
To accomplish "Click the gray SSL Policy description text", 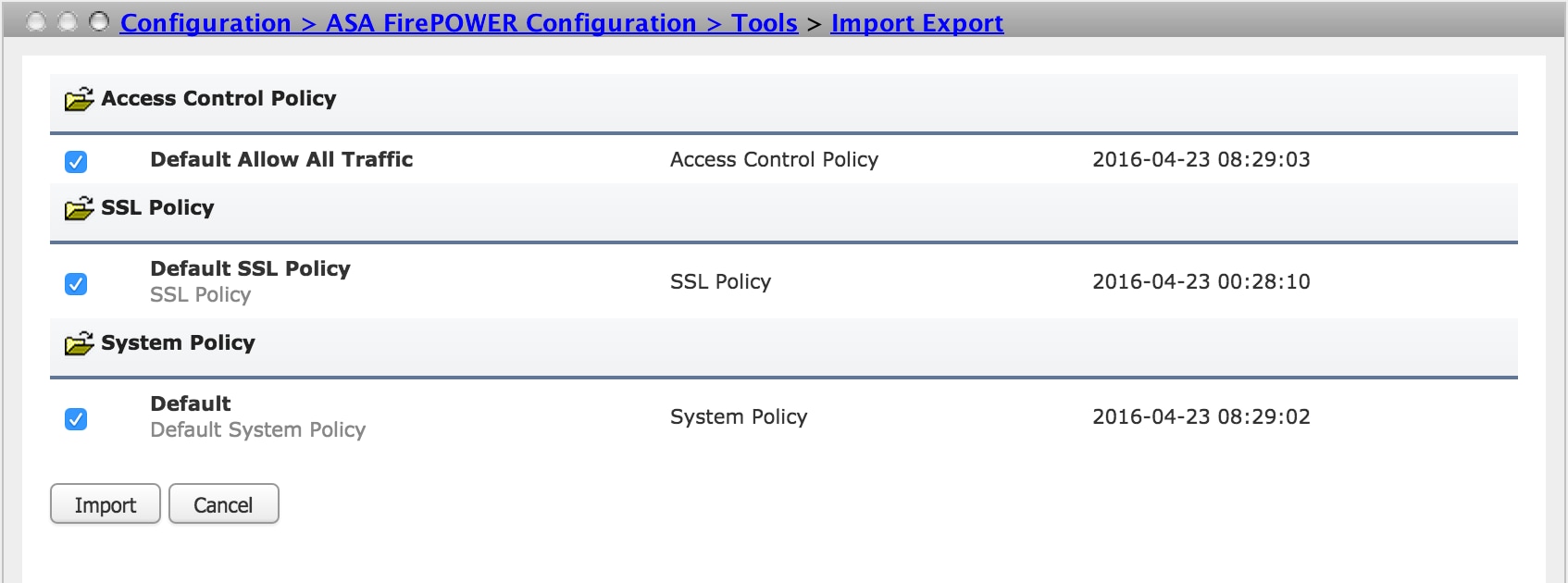I will [x=201, y=294].
